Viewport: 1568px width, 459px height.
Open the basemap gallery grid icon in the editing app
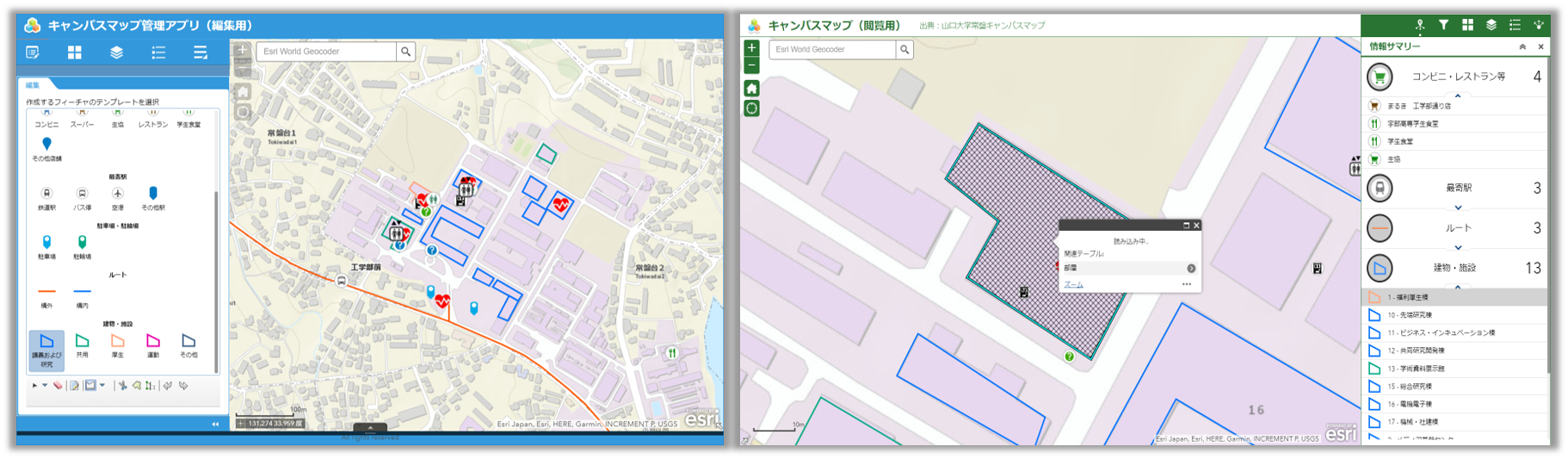click(x=75, y=53)
